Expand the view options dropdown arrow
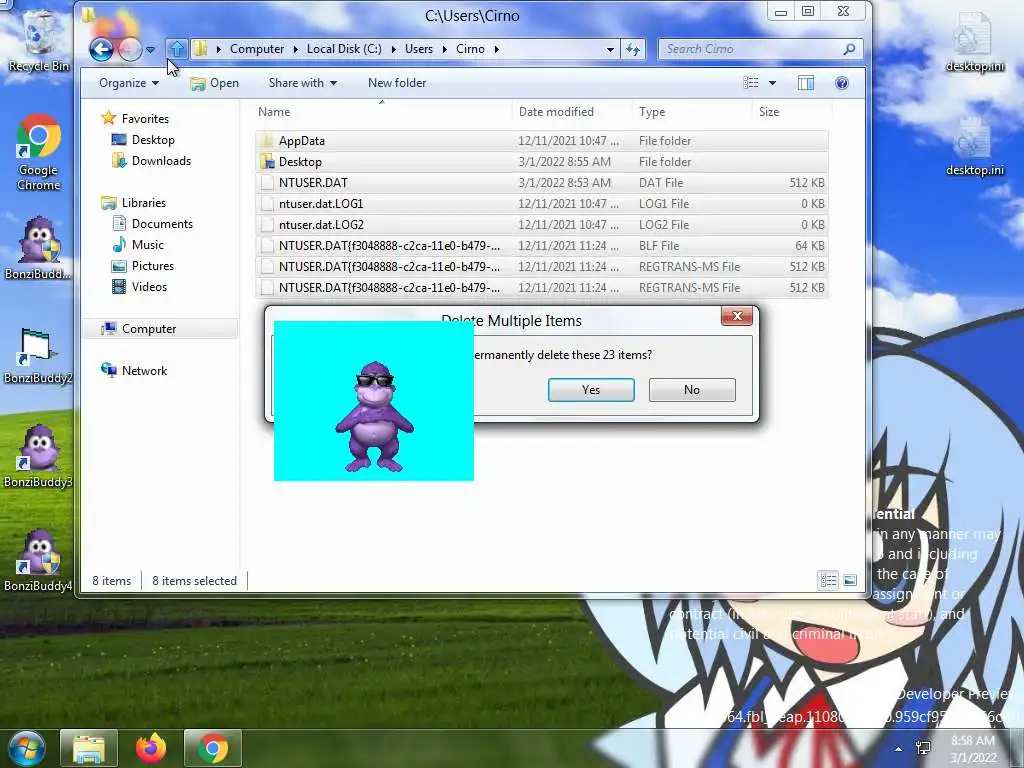Image resolution: width=1024 pixels, height=768 pixels. tap(773, 83)
